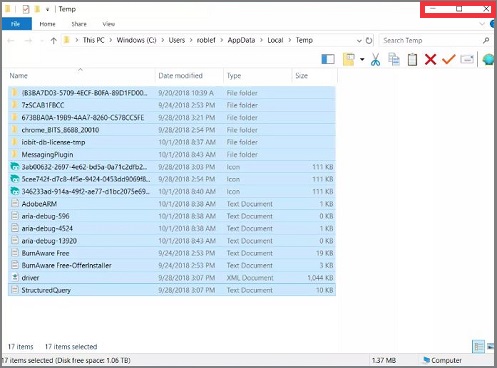The height and width of the screenshot is (368, 497).
Task: Copy selected files with the copy icon
Action: pyautogui.click(x=394, y=59)
